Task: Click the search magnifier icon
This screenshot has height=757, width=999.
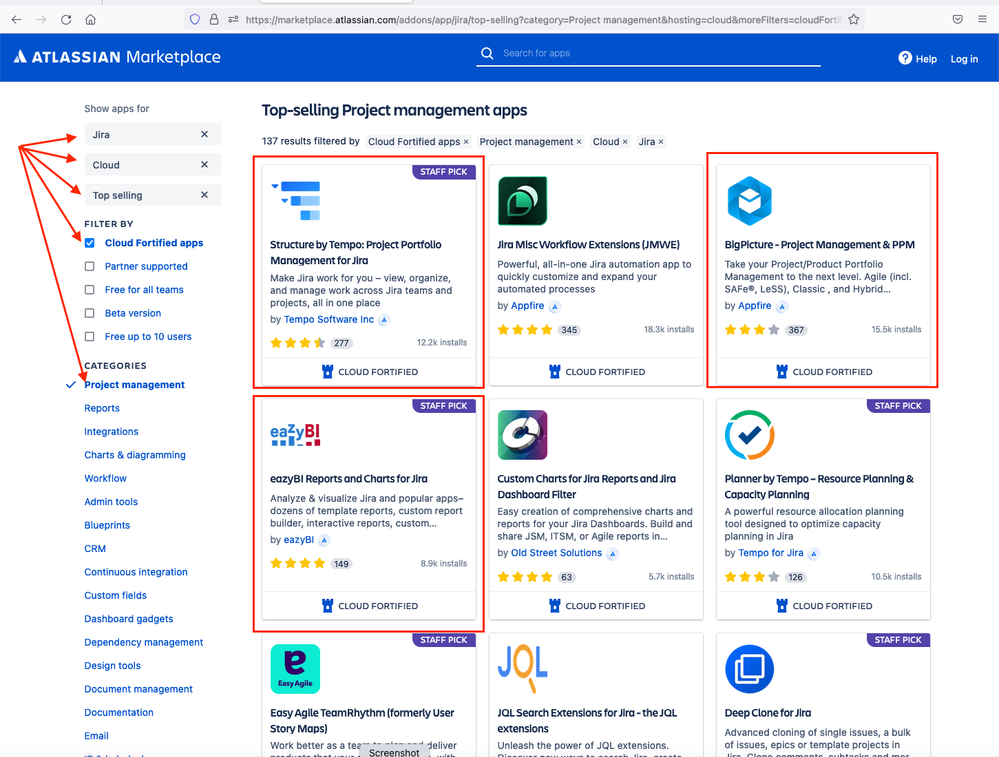Action: point(487,53)
